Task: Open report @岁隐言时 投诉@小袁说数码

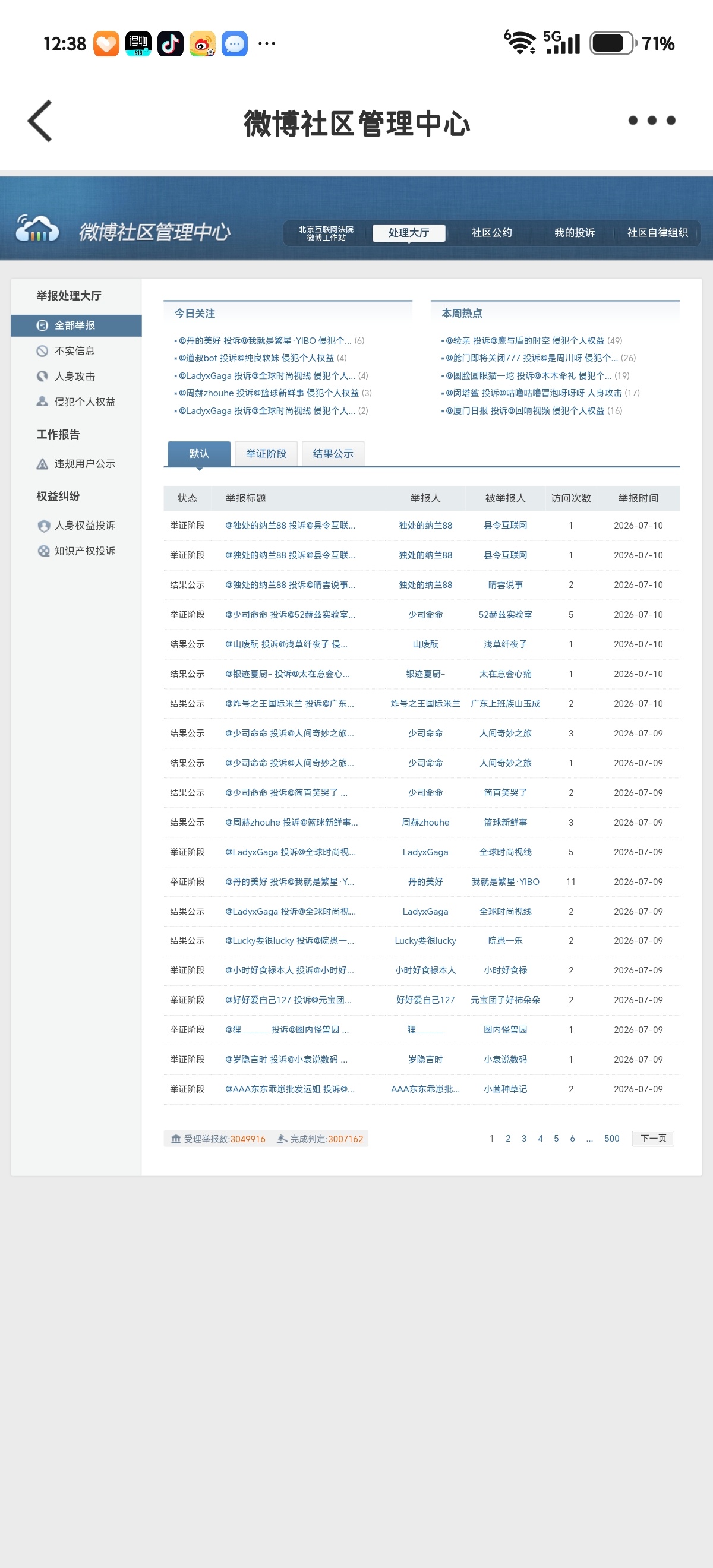Action: click(286, 1060)
